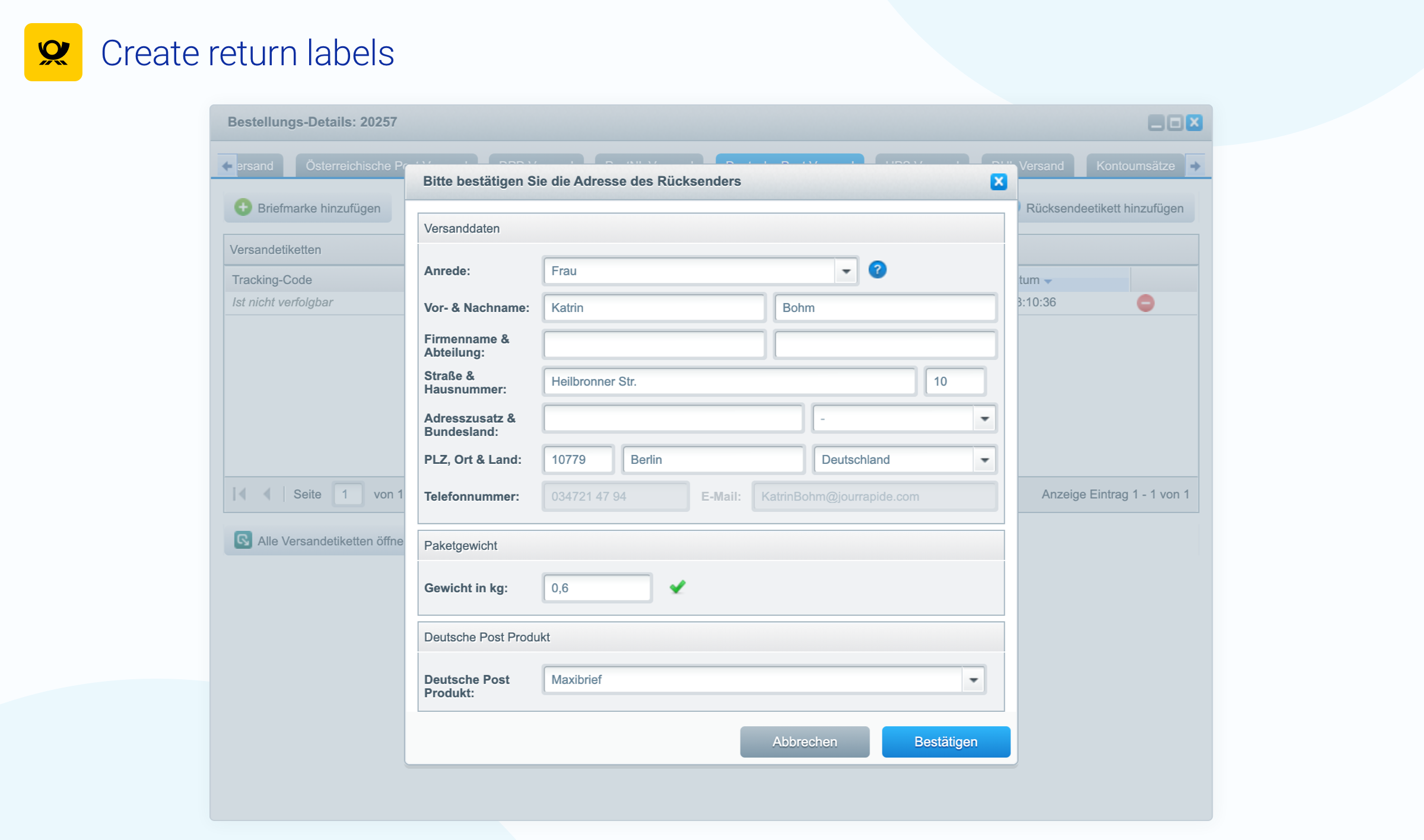
Task: Click the help question mark icon
Action: [877, 270]
